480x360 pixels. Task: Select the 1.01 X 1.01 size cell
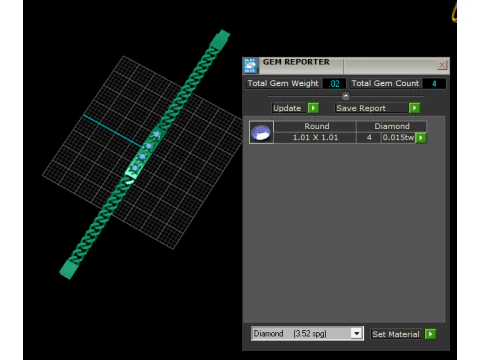click(315, 137)
